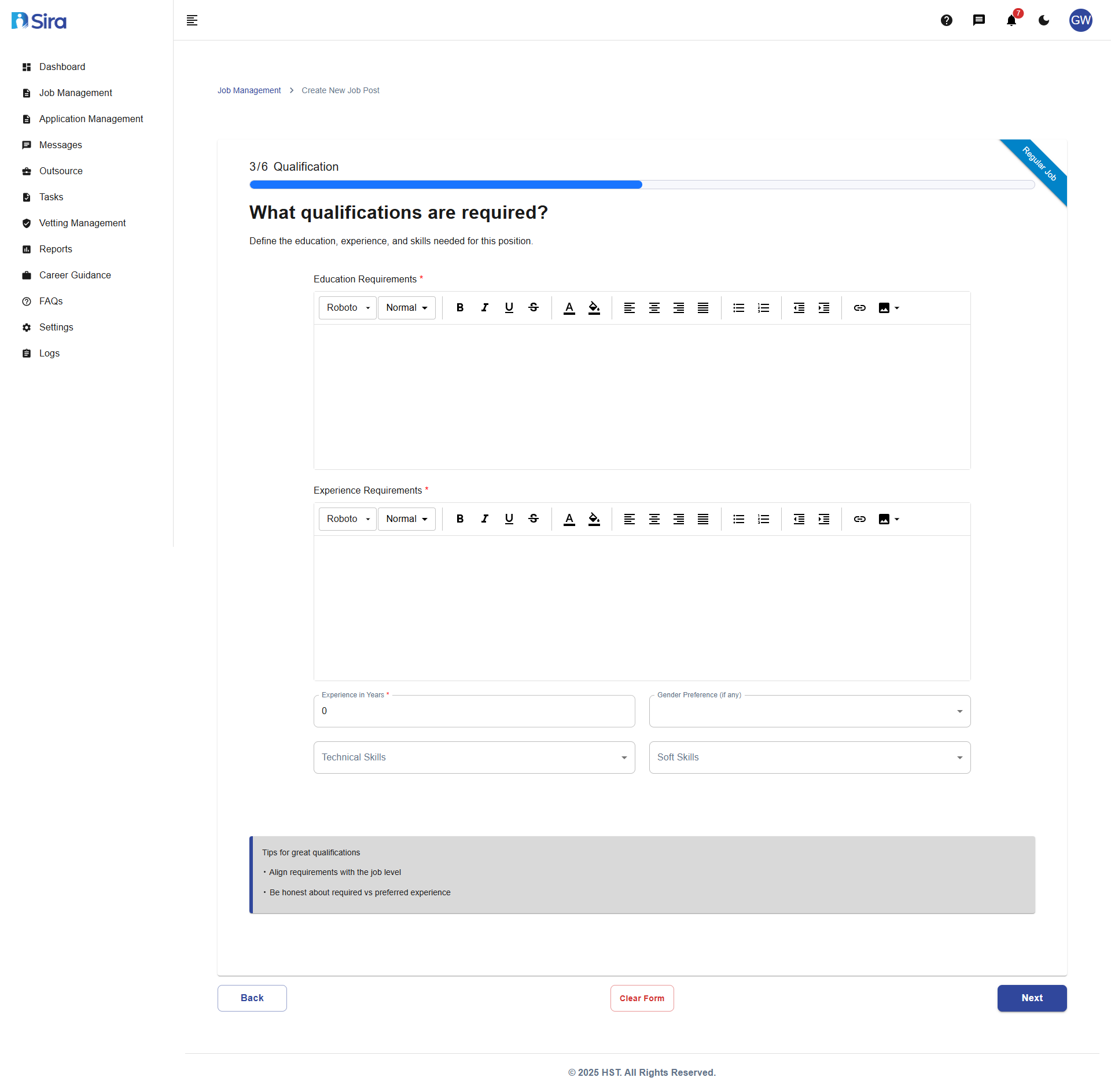The image size is (1111, 1092).
Task: Open the Soft Skills dropdown
Action: (x=809, y=757)
